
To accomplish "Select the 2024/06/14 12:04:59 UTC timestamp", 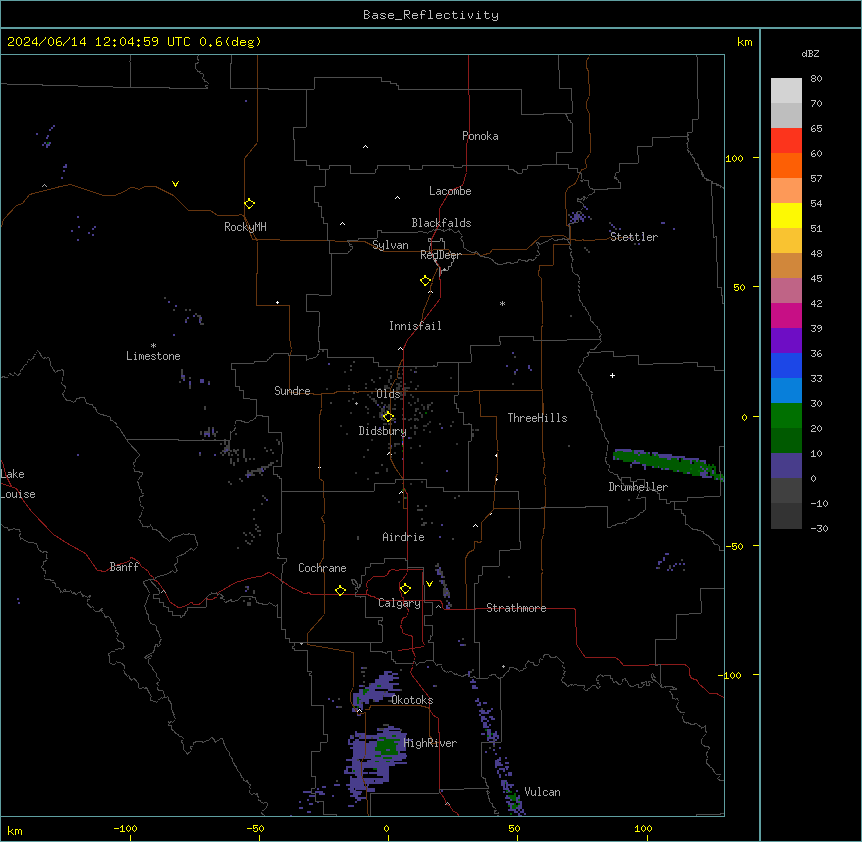I will pos(99,42).
